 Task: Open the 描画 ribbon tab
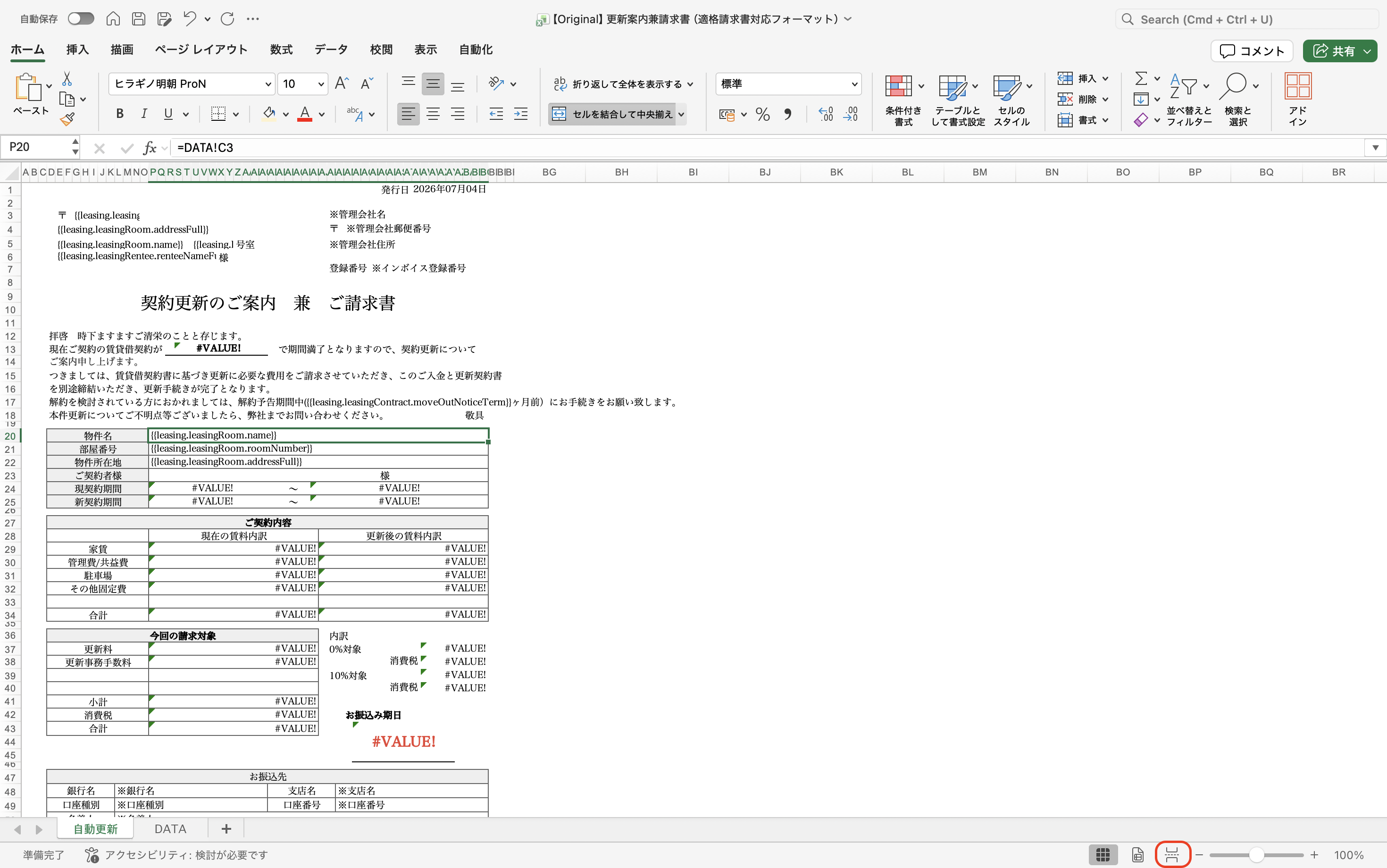tap(122, 50)
